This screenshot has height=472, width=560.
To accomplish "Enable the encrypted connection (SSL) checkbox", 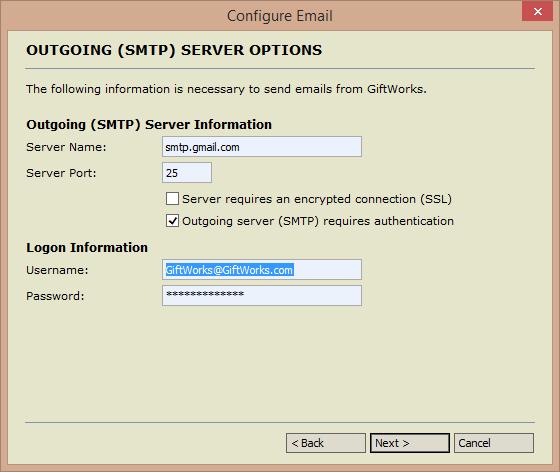I will 172,199.
